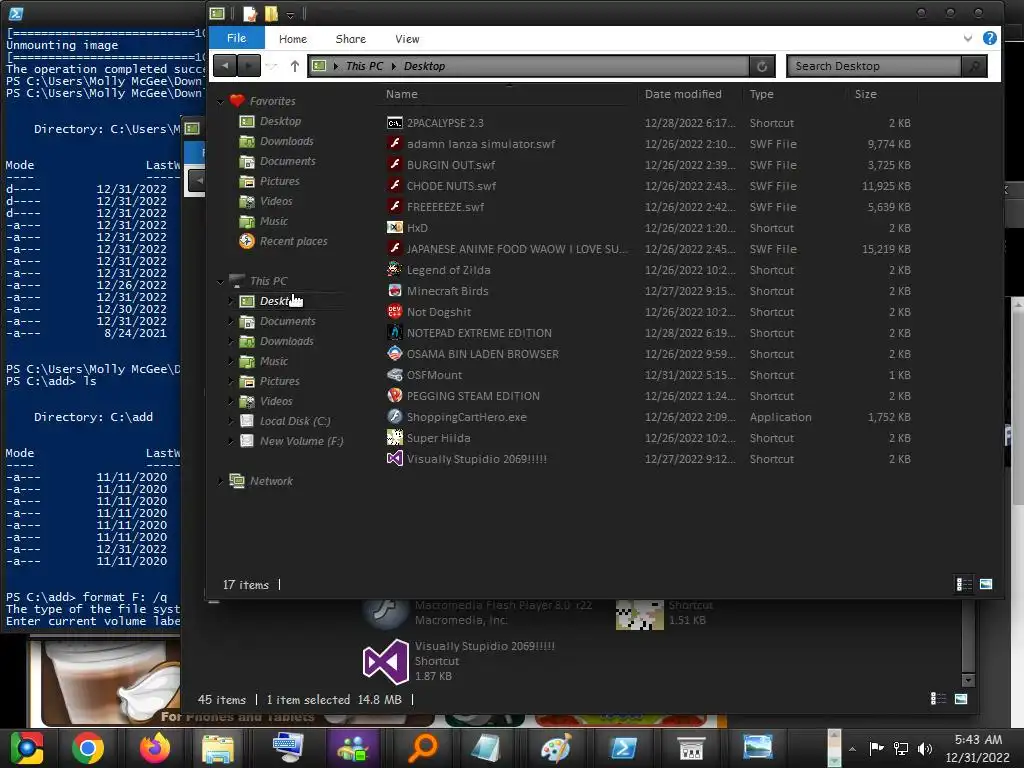Select OSAMA BIN LADEN BROWSER icon

point(394,353)
